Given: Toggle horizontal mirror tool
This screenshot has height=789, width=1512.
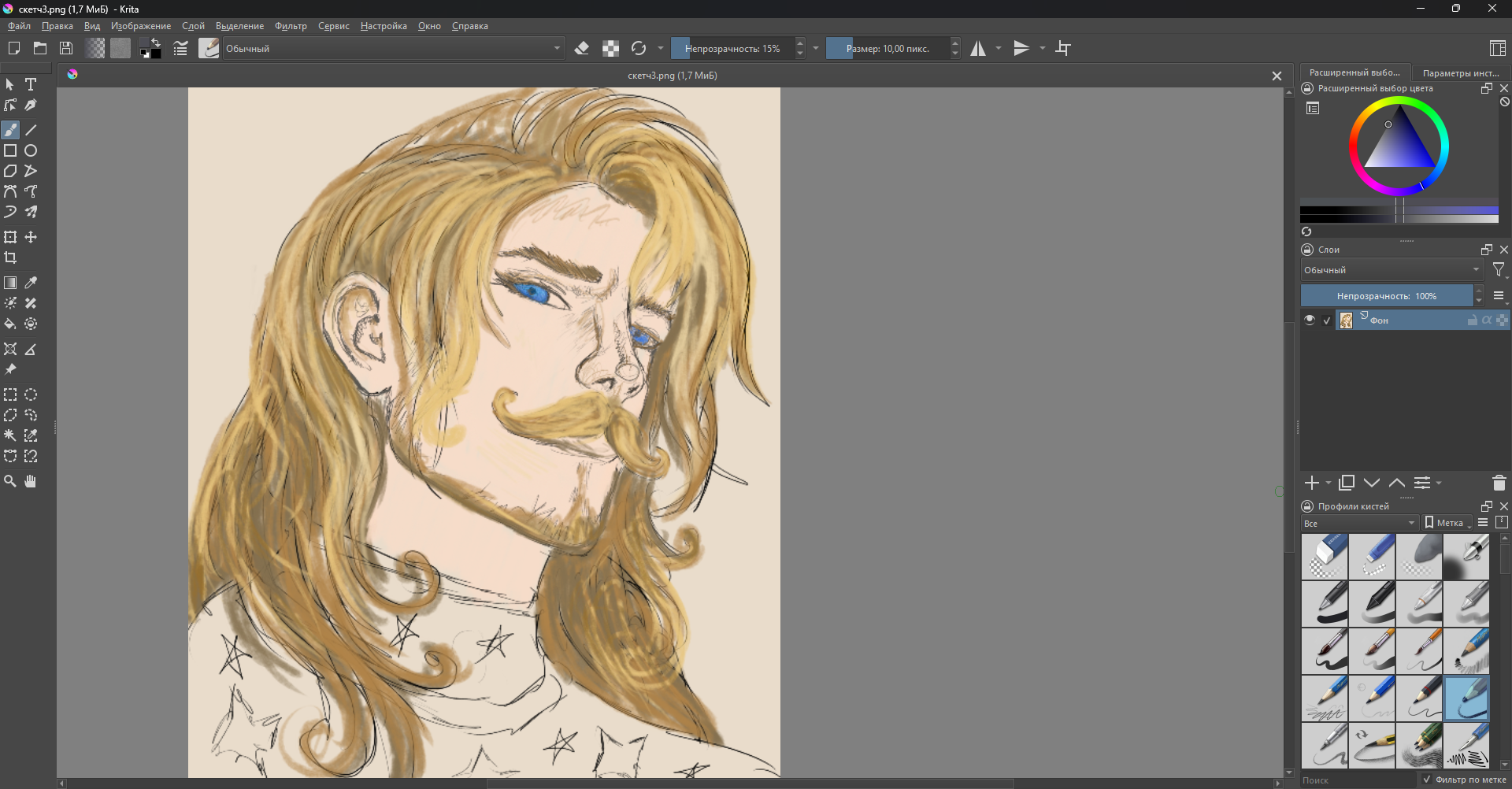Looking at the screenshot, I should pyautogui.click(x=978, y=48).
